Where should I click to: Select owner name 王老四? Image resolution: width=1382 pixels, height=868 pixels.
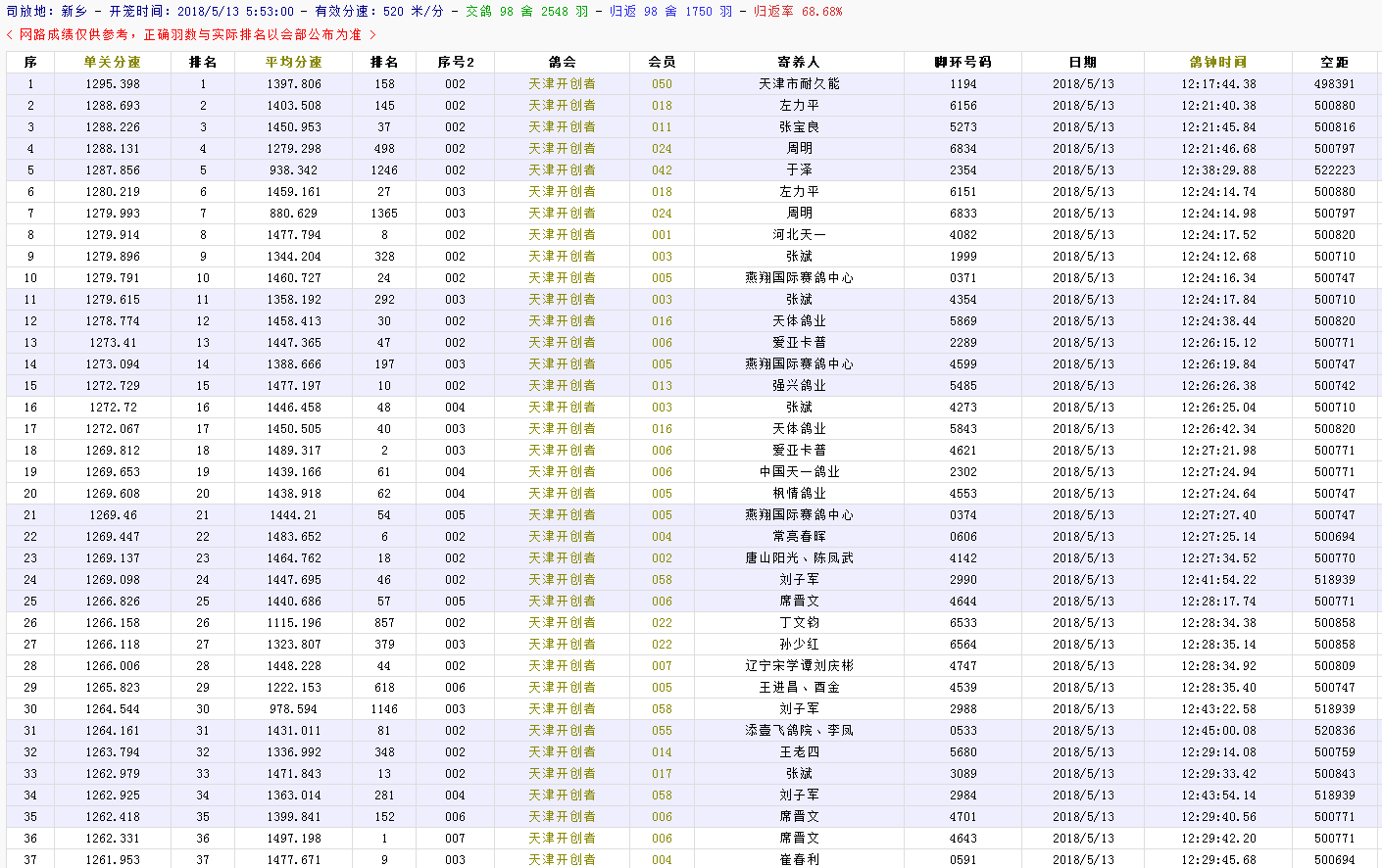799,752
